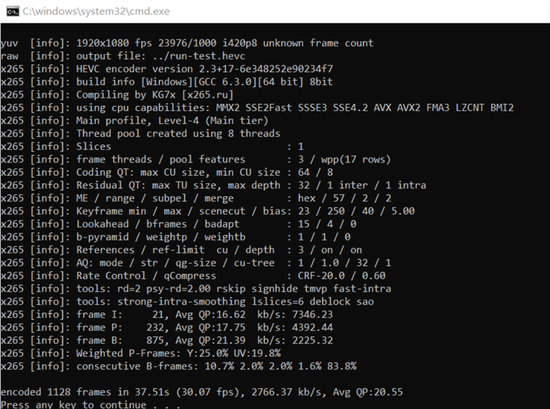This screenshot has width=550, height=409.
Task: Click the build info GCC 6.3.0 text
Action: [225, 82]
